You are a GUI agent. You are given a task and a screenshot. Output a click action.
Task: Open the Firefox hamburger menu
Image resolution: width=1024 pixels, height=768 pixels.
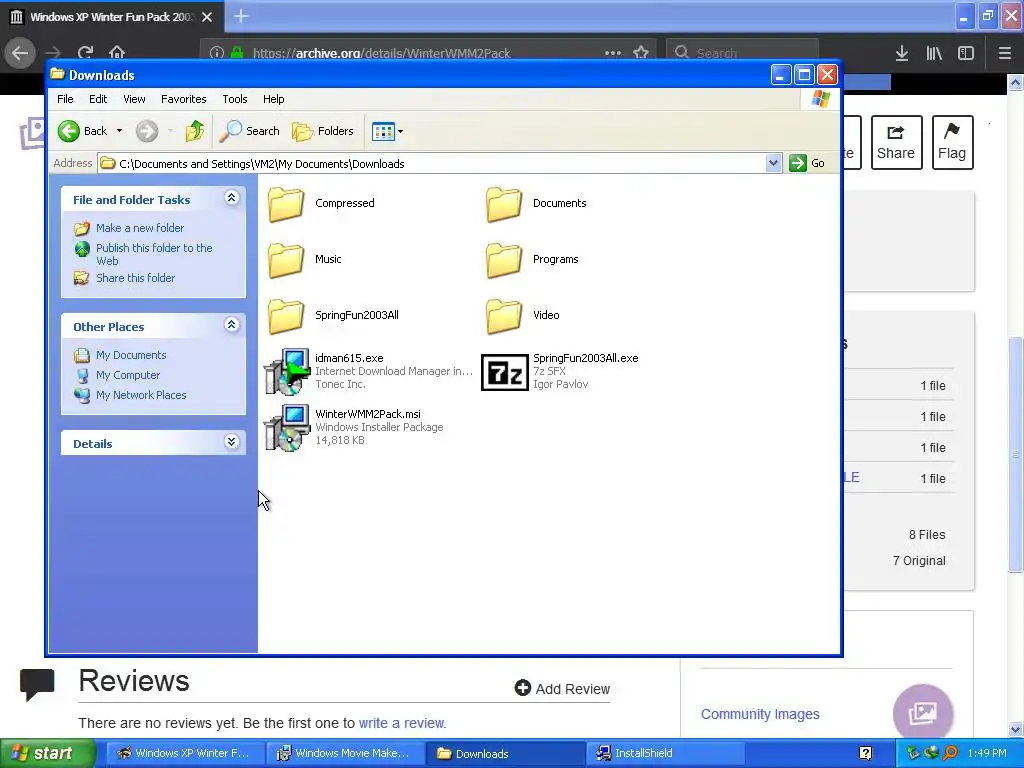[1005, 53]
